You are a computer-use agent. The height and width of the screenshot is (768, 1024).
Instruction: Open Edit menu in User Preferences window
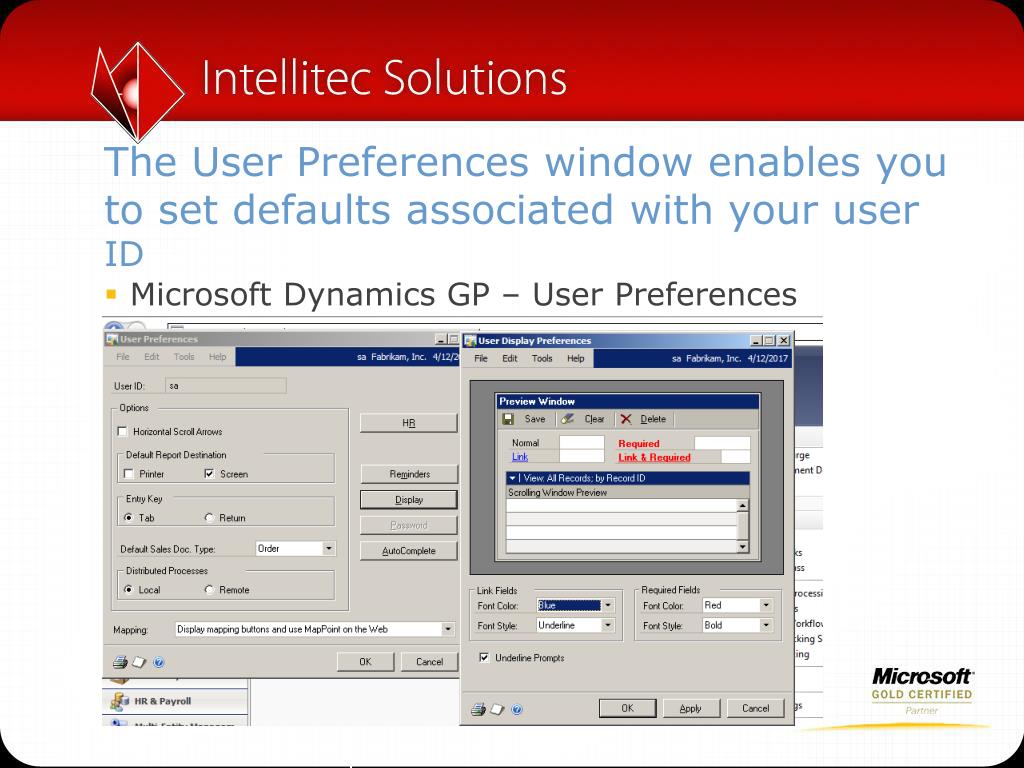(152, 357)
